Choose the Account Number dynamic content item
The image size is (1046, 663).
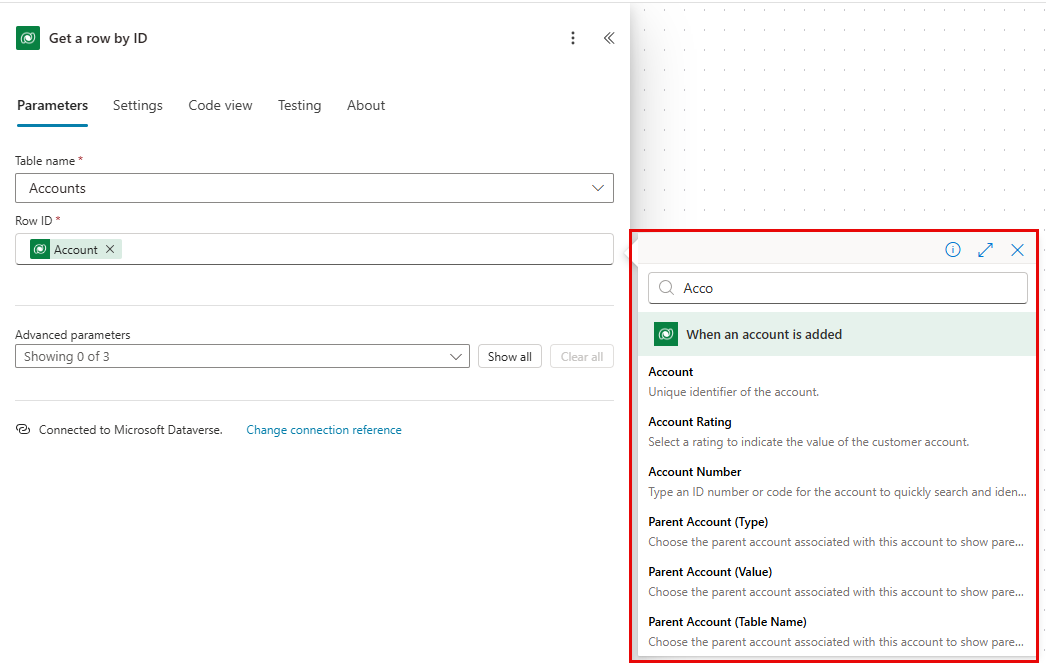(x=837, y=482)
